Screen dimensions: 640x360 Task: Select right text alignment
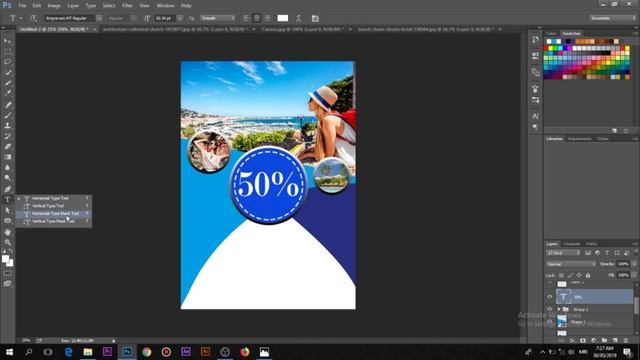coord(267,18)
